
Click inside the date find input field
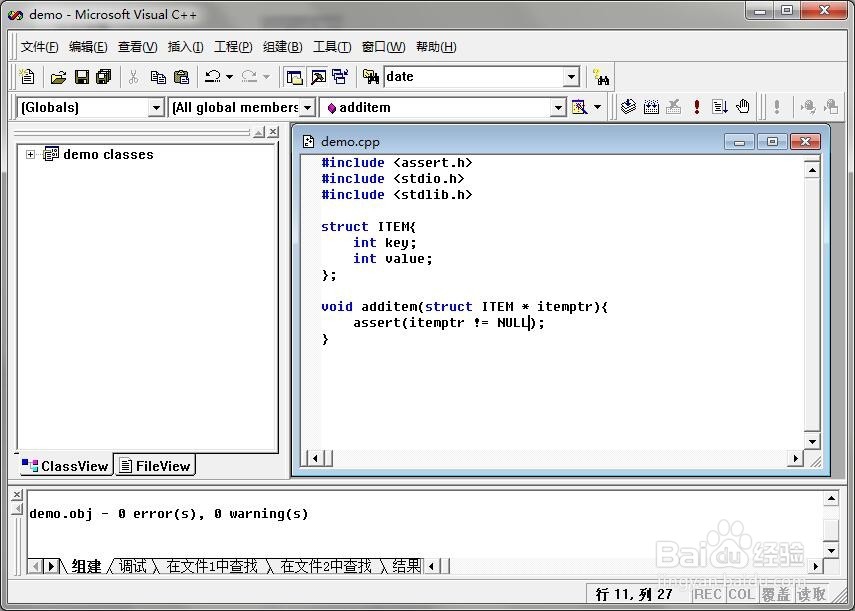[x=473, y=77]
